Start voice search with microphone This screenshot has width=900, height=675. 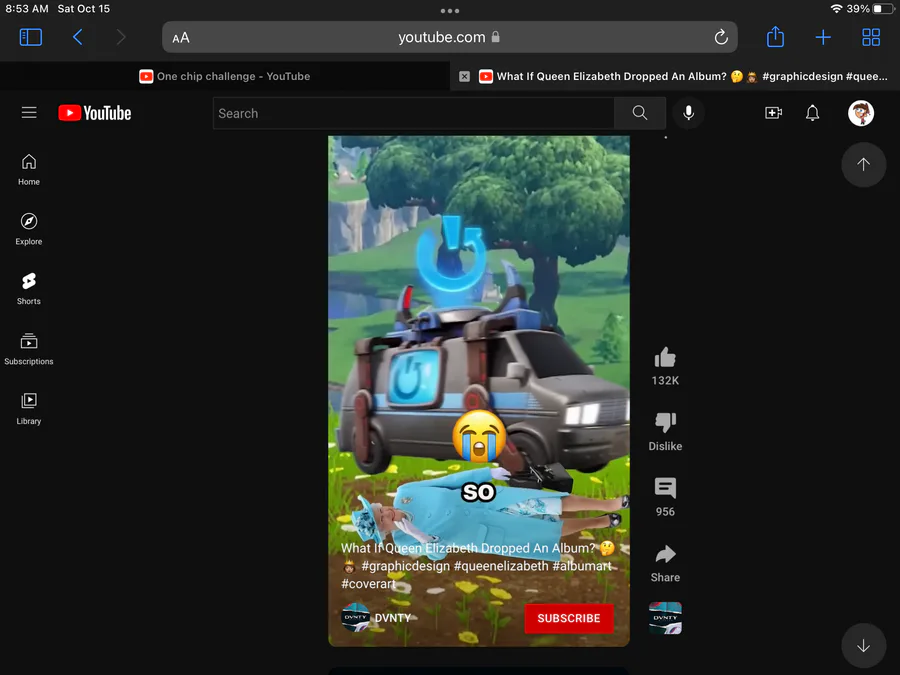tap(688, 113)
